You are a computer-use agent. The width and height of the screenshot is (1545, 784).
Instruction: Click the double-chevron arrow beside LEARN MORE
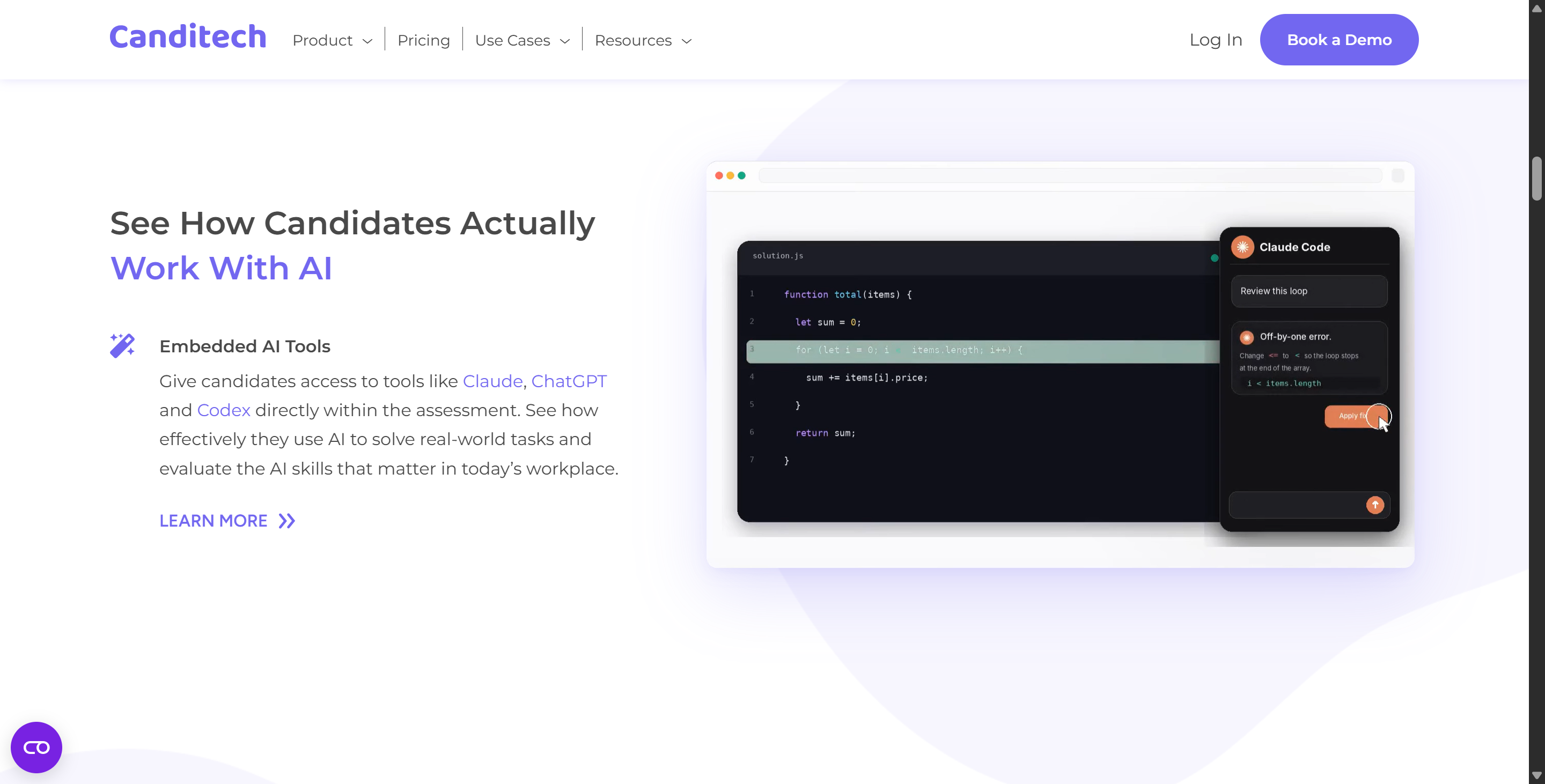[x=286, y=521]
